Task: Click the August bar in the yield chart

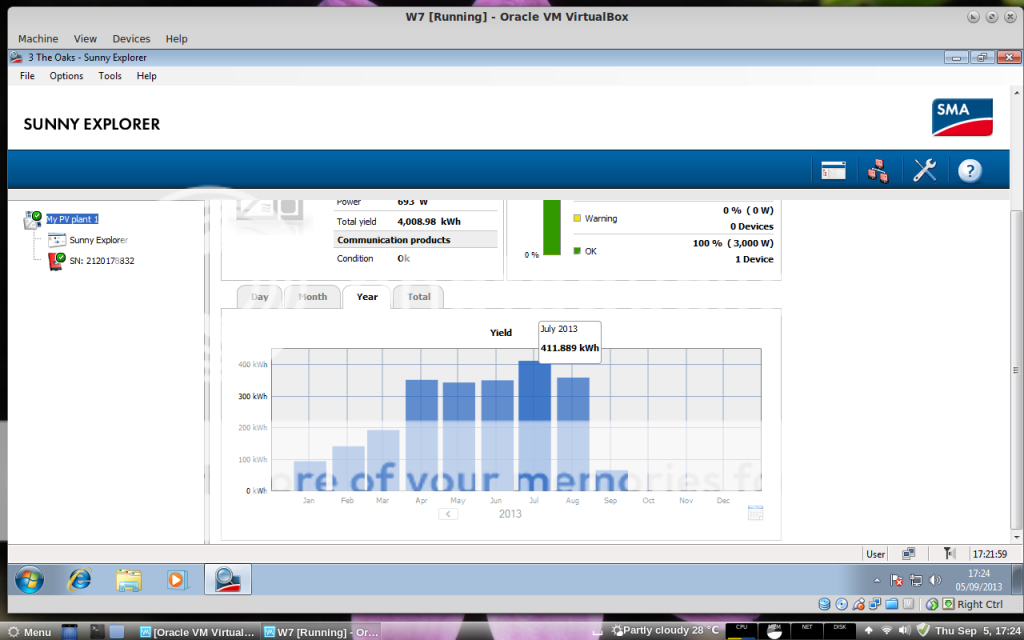Action: tap(573, 434)
